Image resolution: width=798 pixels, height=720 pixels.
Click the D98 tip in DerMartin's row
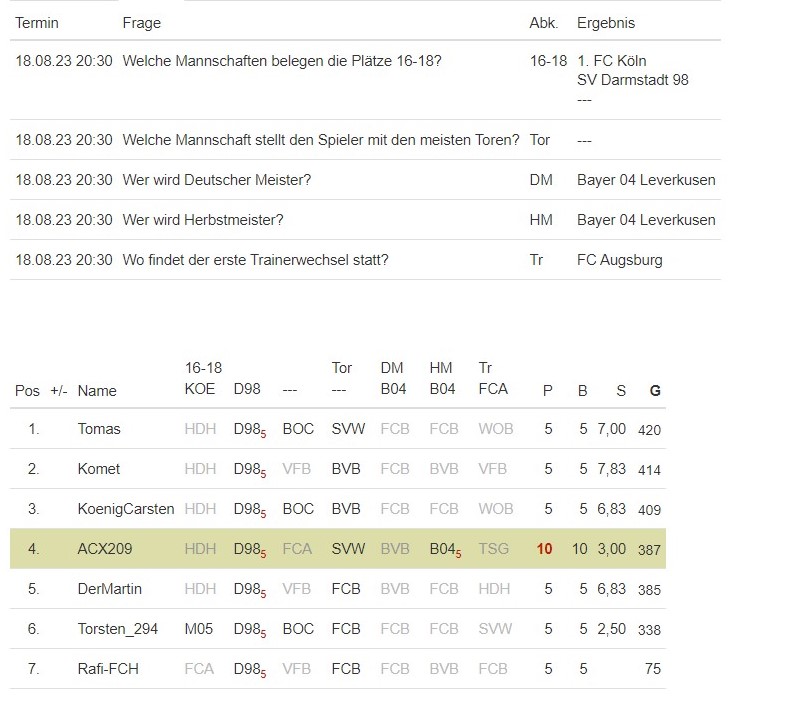[x=249, y=590]
